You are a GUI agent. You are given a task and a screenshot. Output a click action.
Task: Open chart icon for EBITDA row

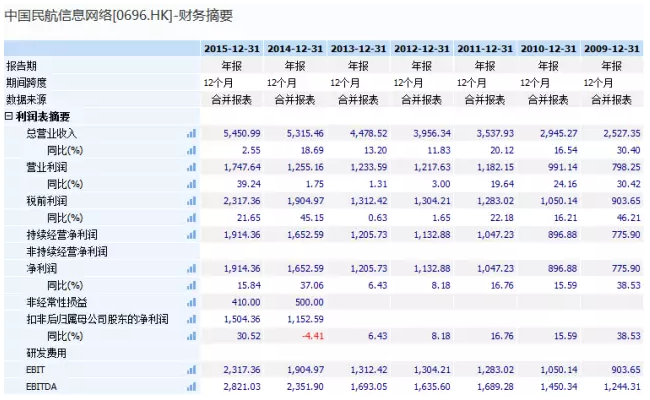(191, 387)
